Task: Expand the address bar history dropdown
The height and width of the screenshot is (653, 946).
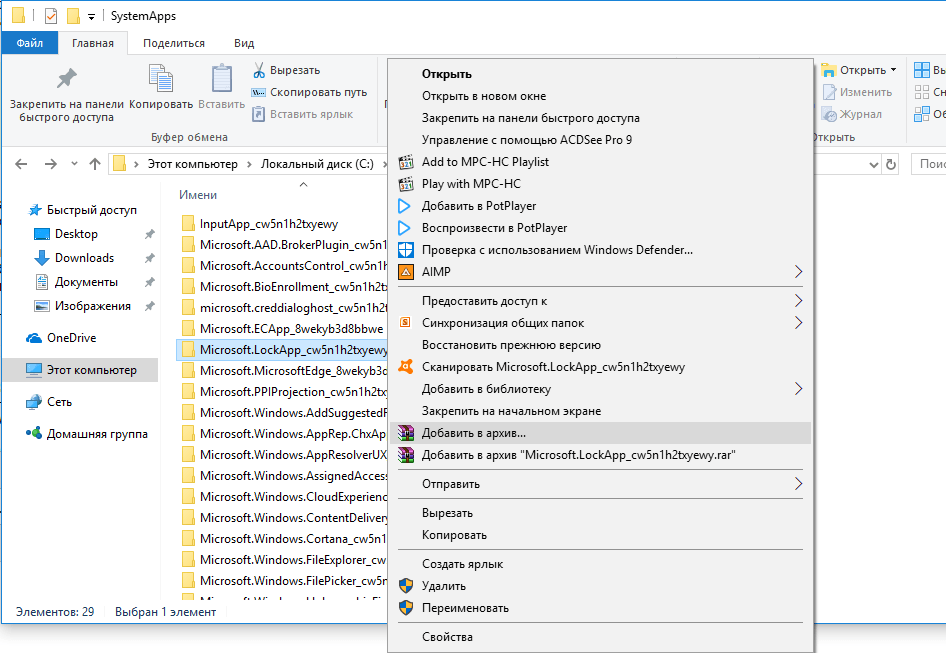Action: click(x=873, y=164)
